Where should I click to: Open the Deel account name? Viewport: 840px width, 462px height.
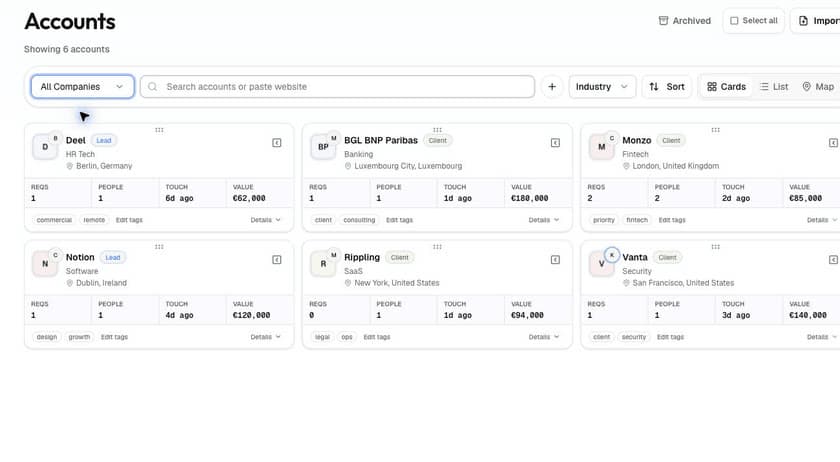[76, 140]
